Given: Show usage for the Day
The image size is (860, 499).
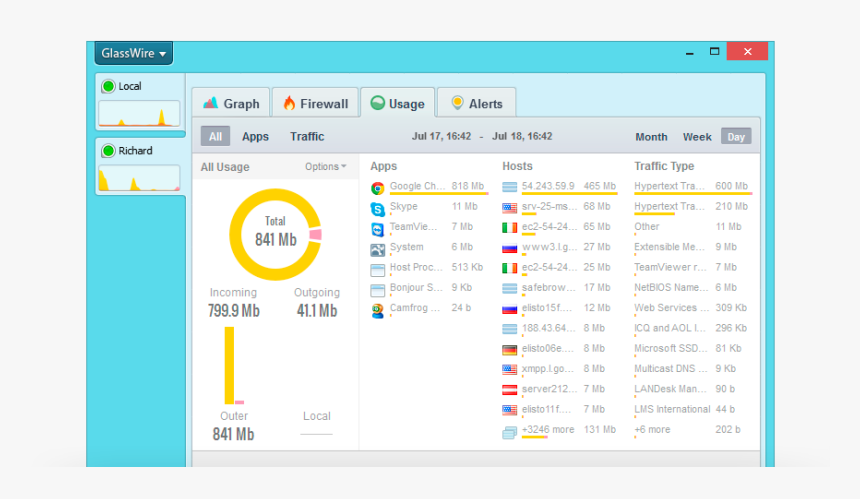Looking at the screenshot, I should [736, 137].
